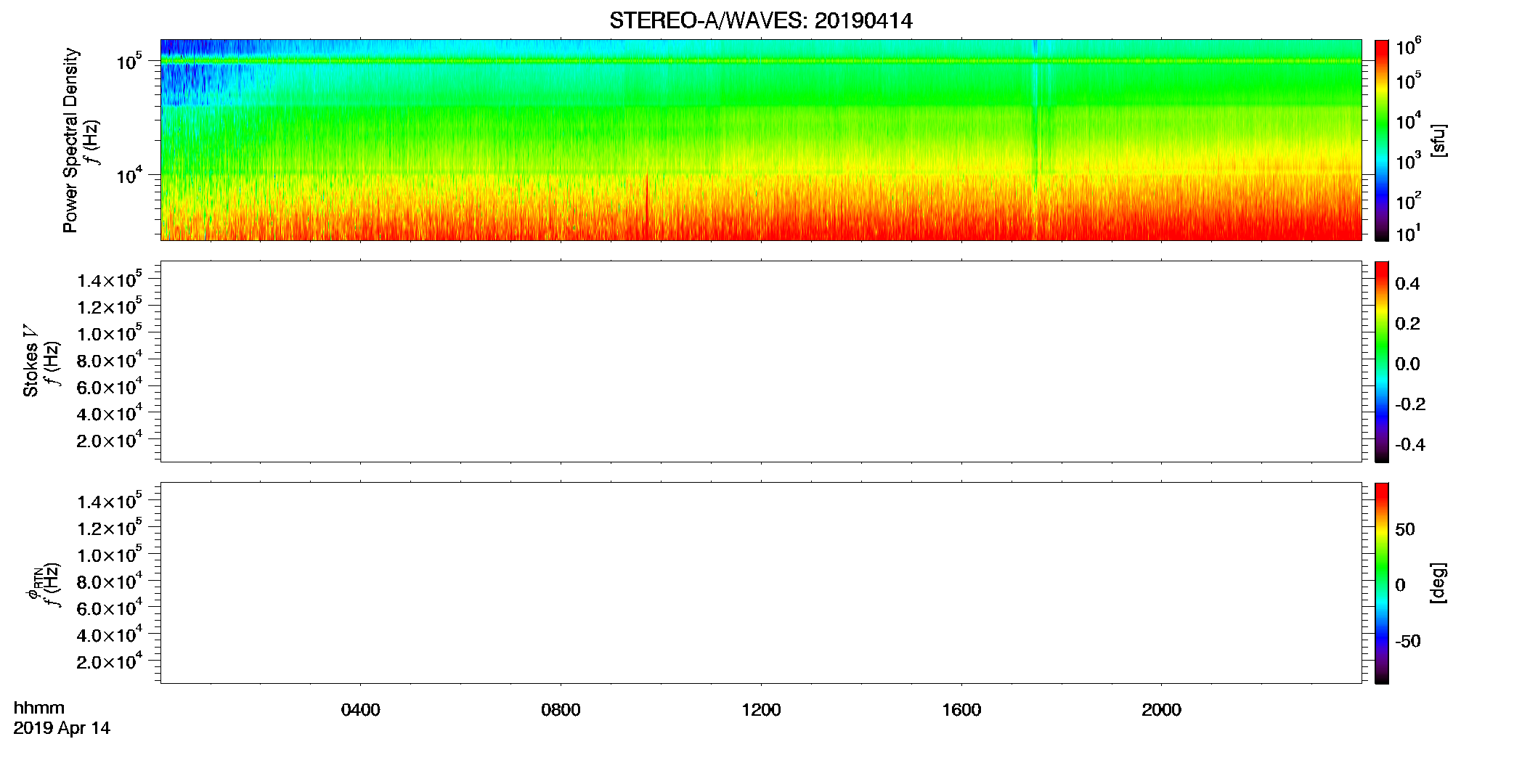The image size is (1522, 784).
Task: Click the phi RTN degrees color bar
Action: (1381, 583)
